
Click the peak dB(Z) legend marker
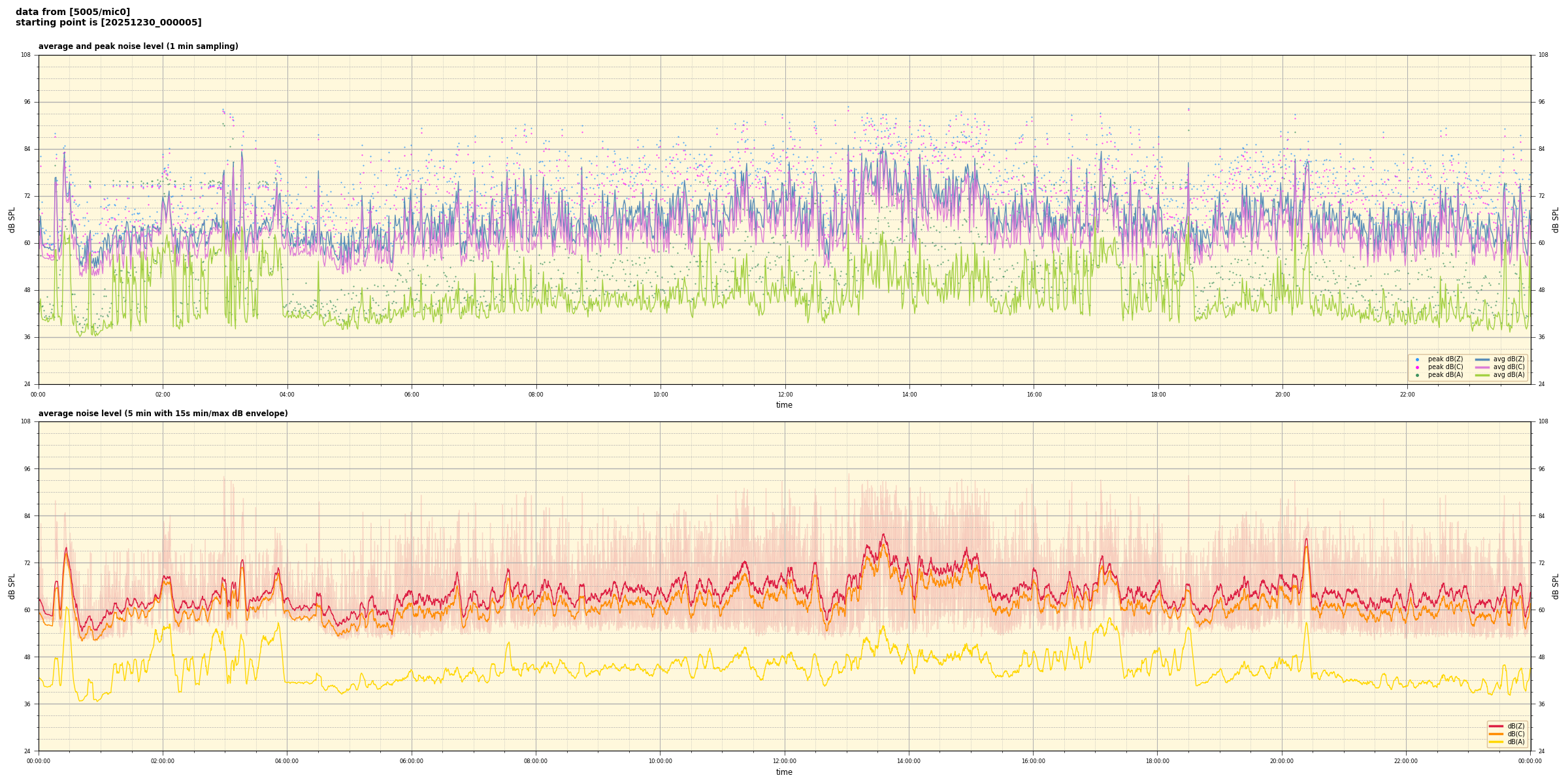point(1417,359)
